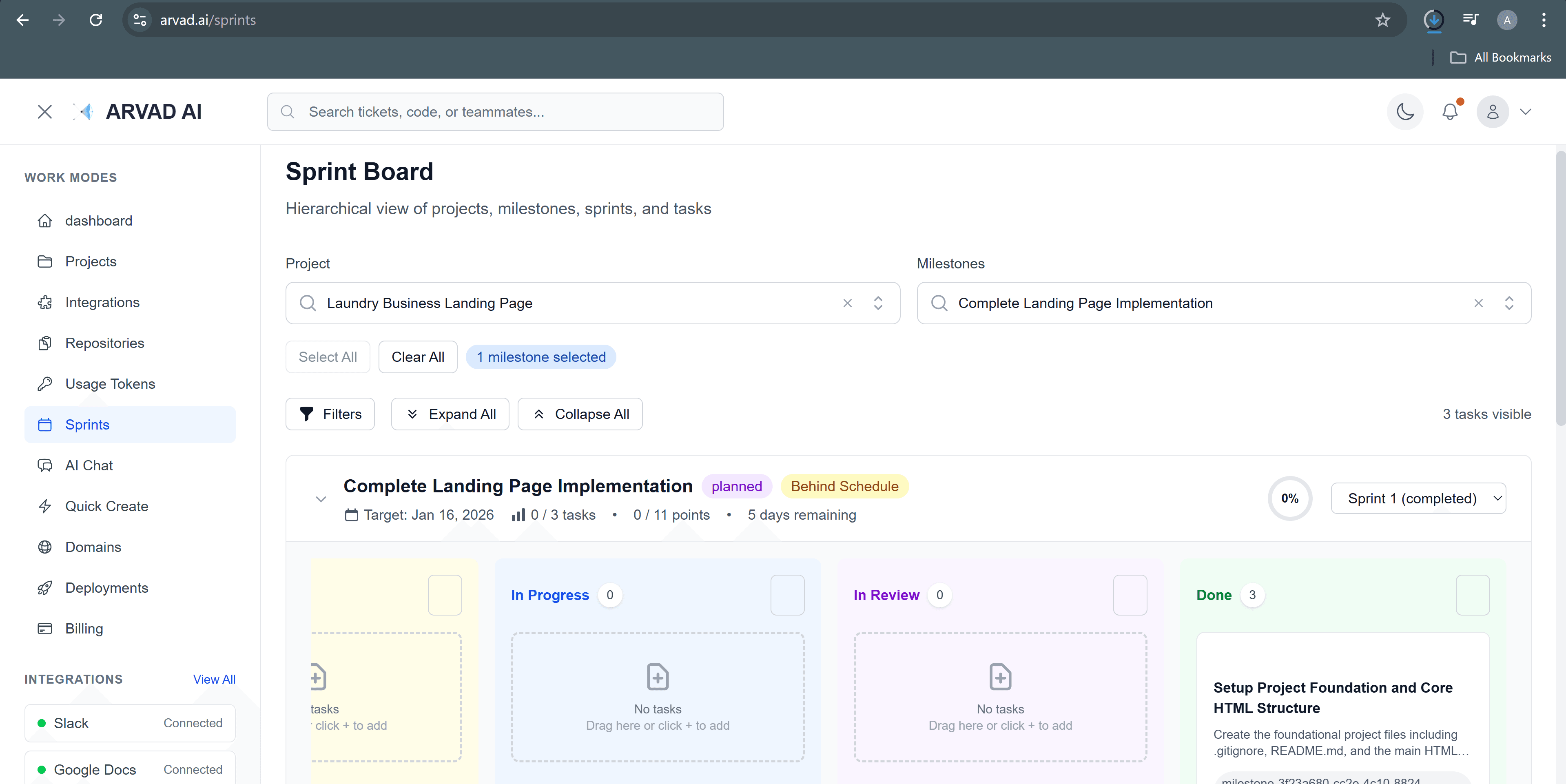Switch to the Billing section

83,629
